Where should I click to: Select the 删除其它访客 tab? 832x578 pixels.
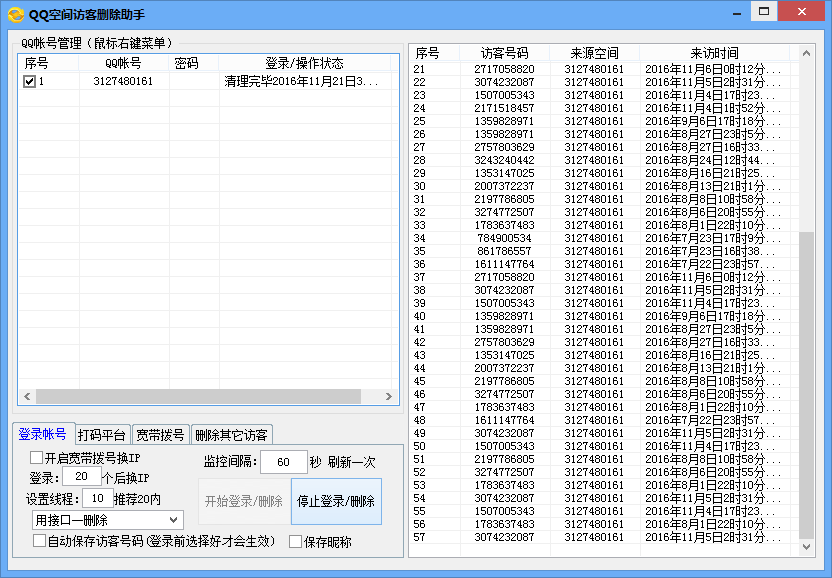coord(231,435)
